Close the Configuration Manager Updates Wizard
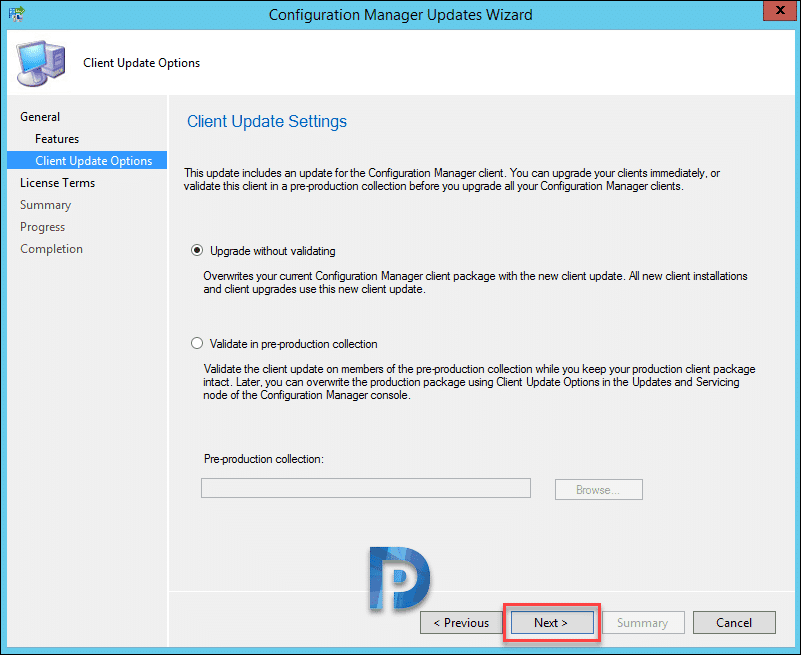801x655 pixels. tap(780, 10)
